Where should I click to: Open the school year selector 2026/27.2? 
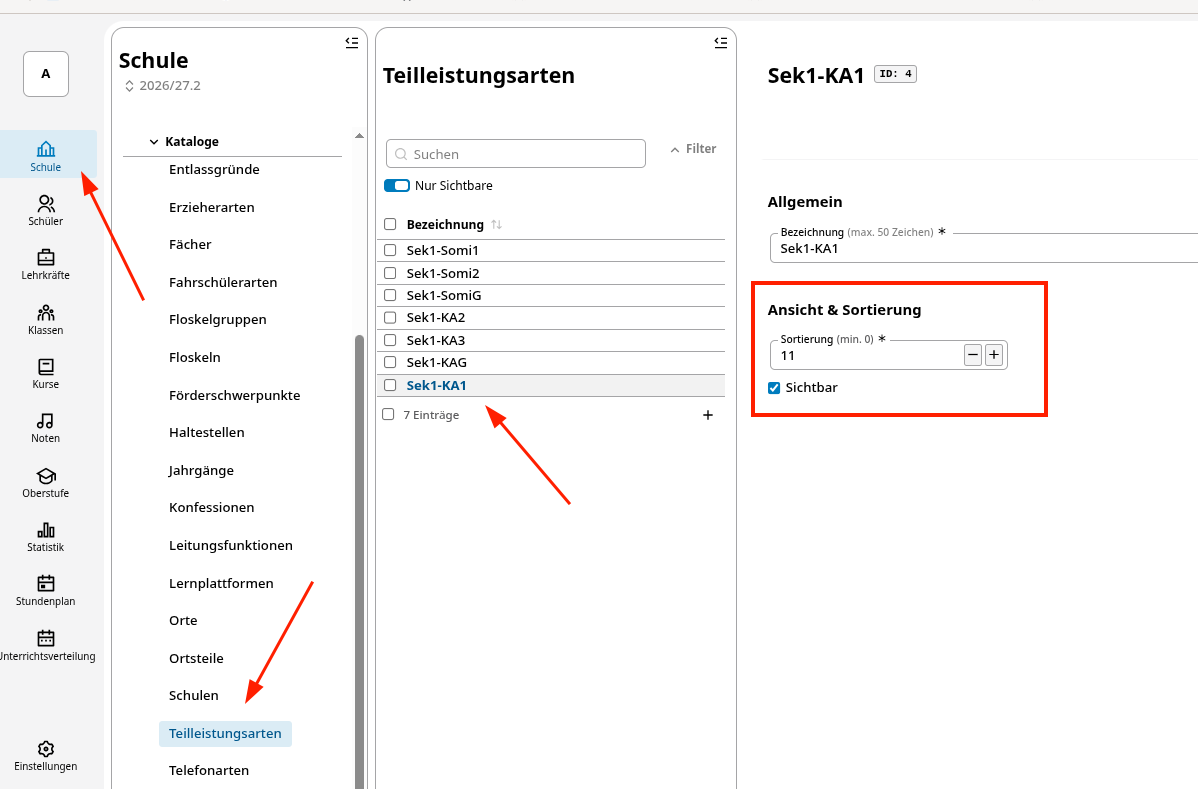click(x=163, y=86)
